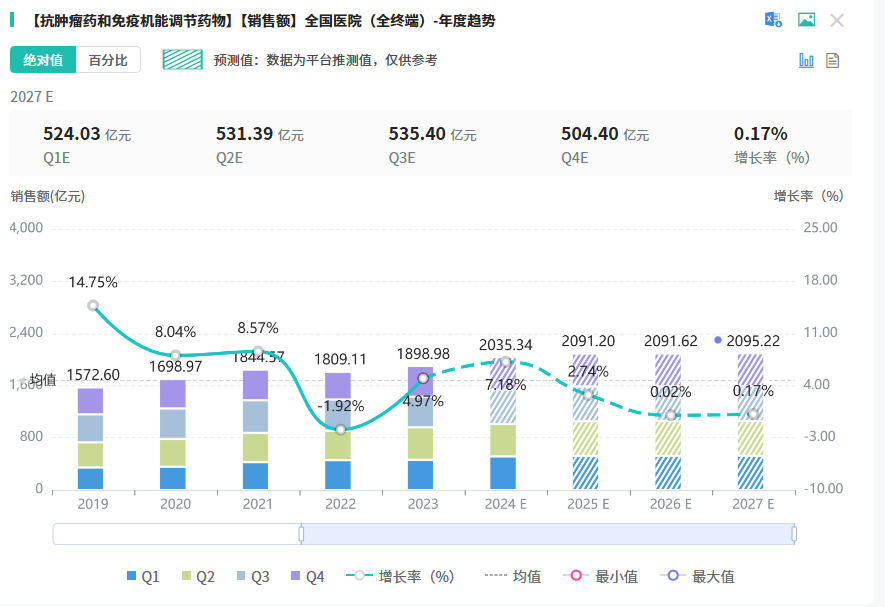Viewport: 885px width, 607px height.
Task: Hide Q4 series via legend
Action: coord(307,576)
